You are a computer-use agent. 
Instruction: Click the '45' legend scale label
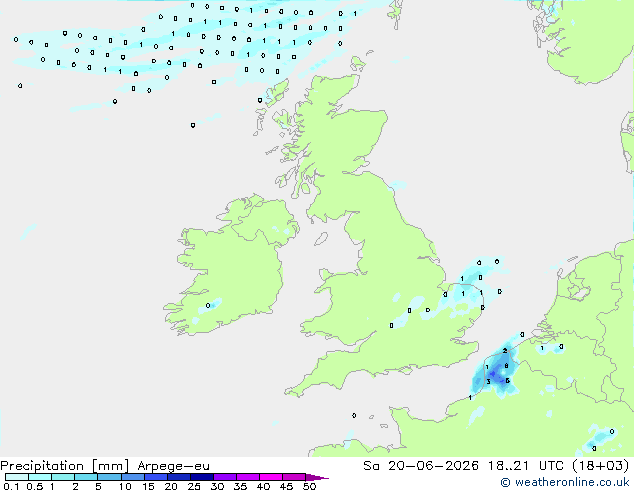click(286, 486)
